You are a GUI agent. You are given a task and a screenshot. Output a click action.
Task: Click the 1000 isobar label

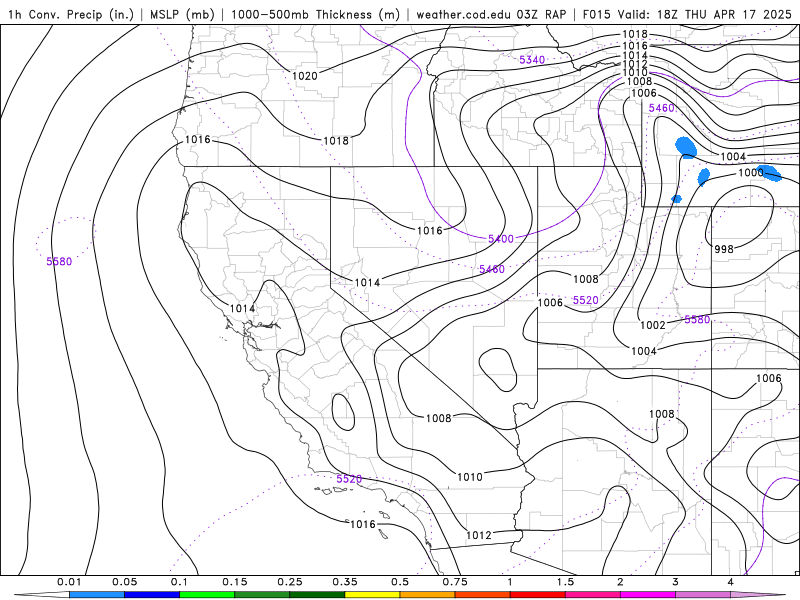751,172
